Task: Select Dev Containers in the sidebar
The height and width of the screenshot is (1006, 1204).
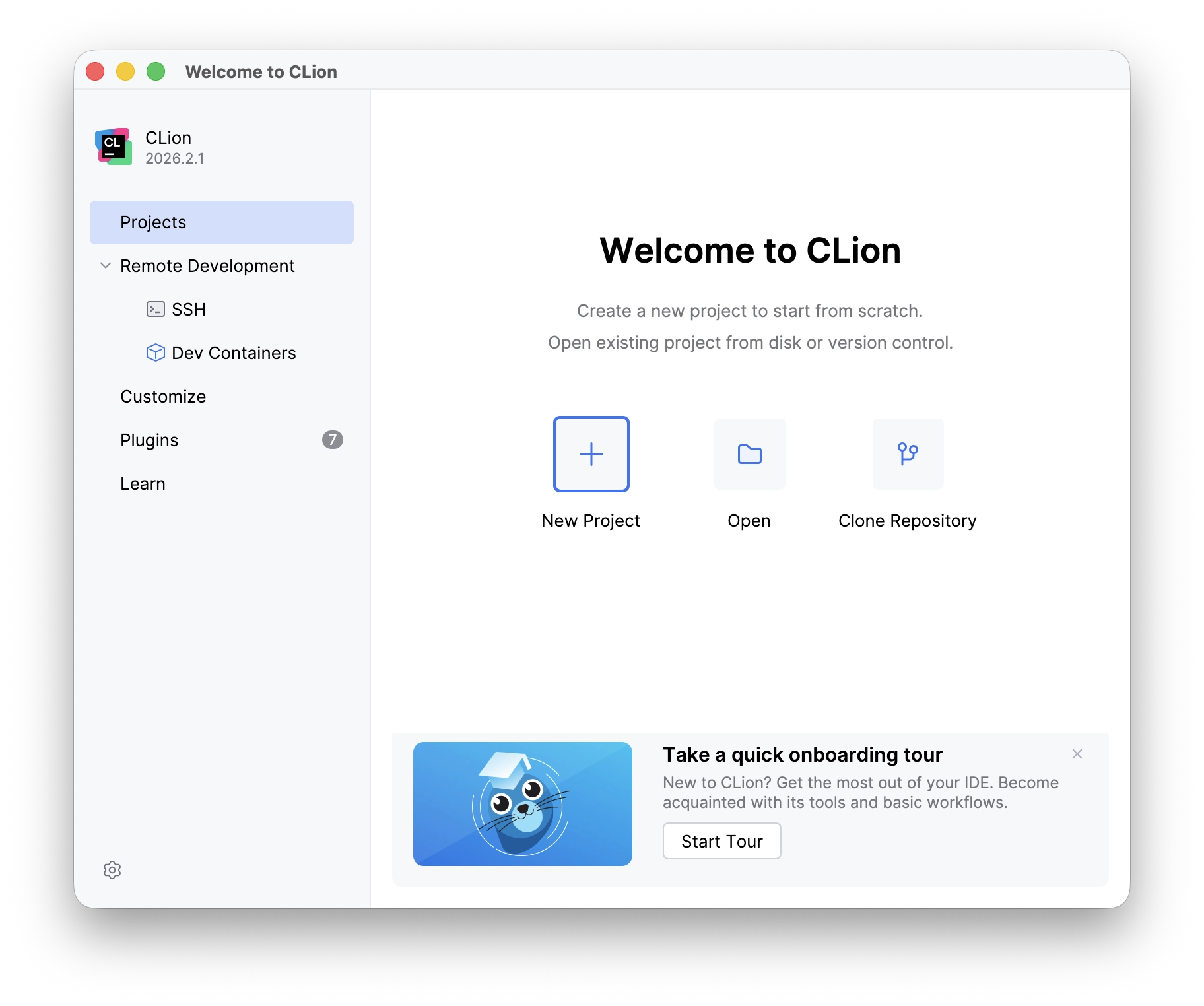Action: [x=222, y=353]
